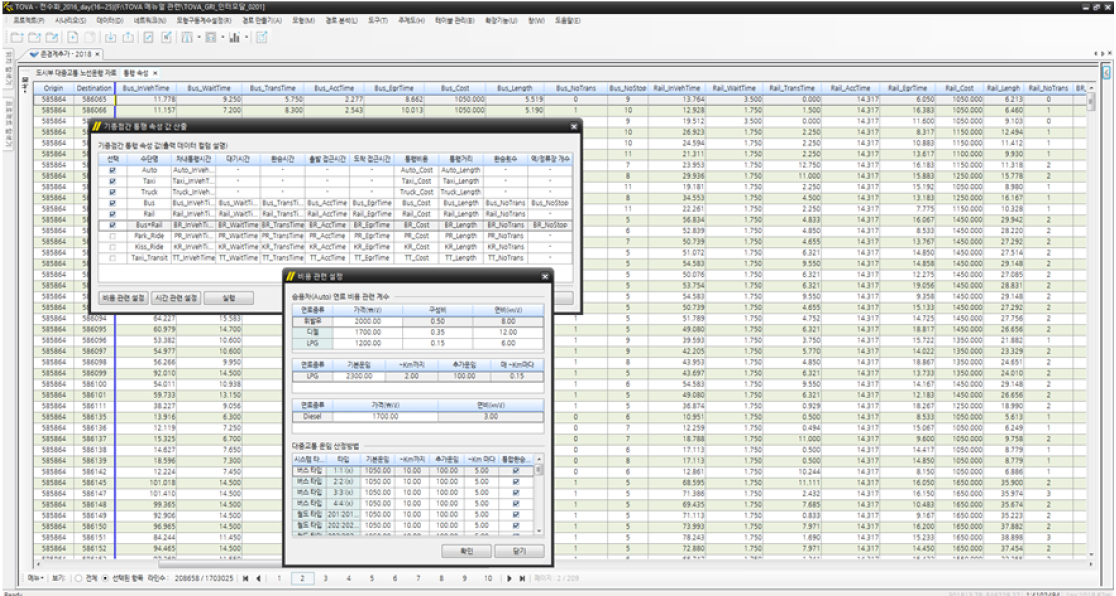The height and width of the screenshot is (596, 1116).
Task: Click the 확인 button in cost dialog
Action: (x=467, y=551)
